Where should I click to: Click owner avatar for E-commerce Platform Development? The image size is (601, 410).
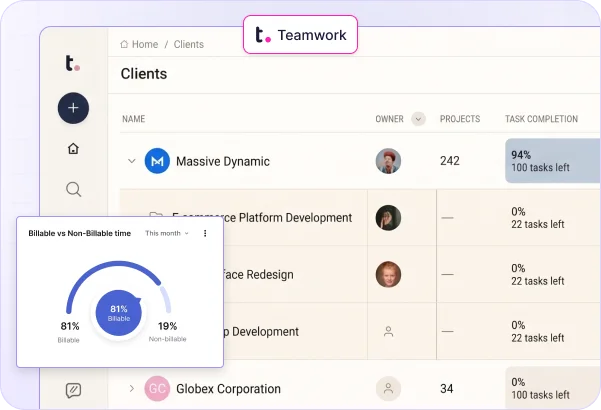point(388,218)
